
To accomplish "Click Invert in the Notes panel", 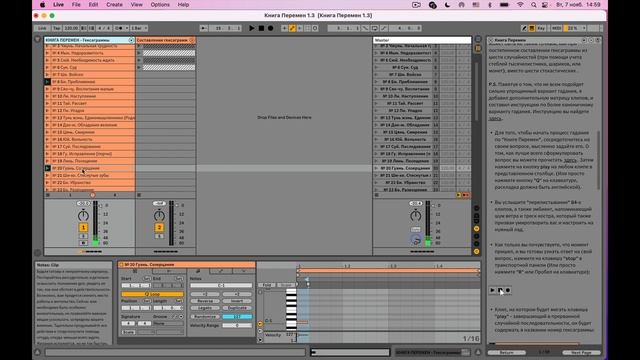I will pos(237,301).
